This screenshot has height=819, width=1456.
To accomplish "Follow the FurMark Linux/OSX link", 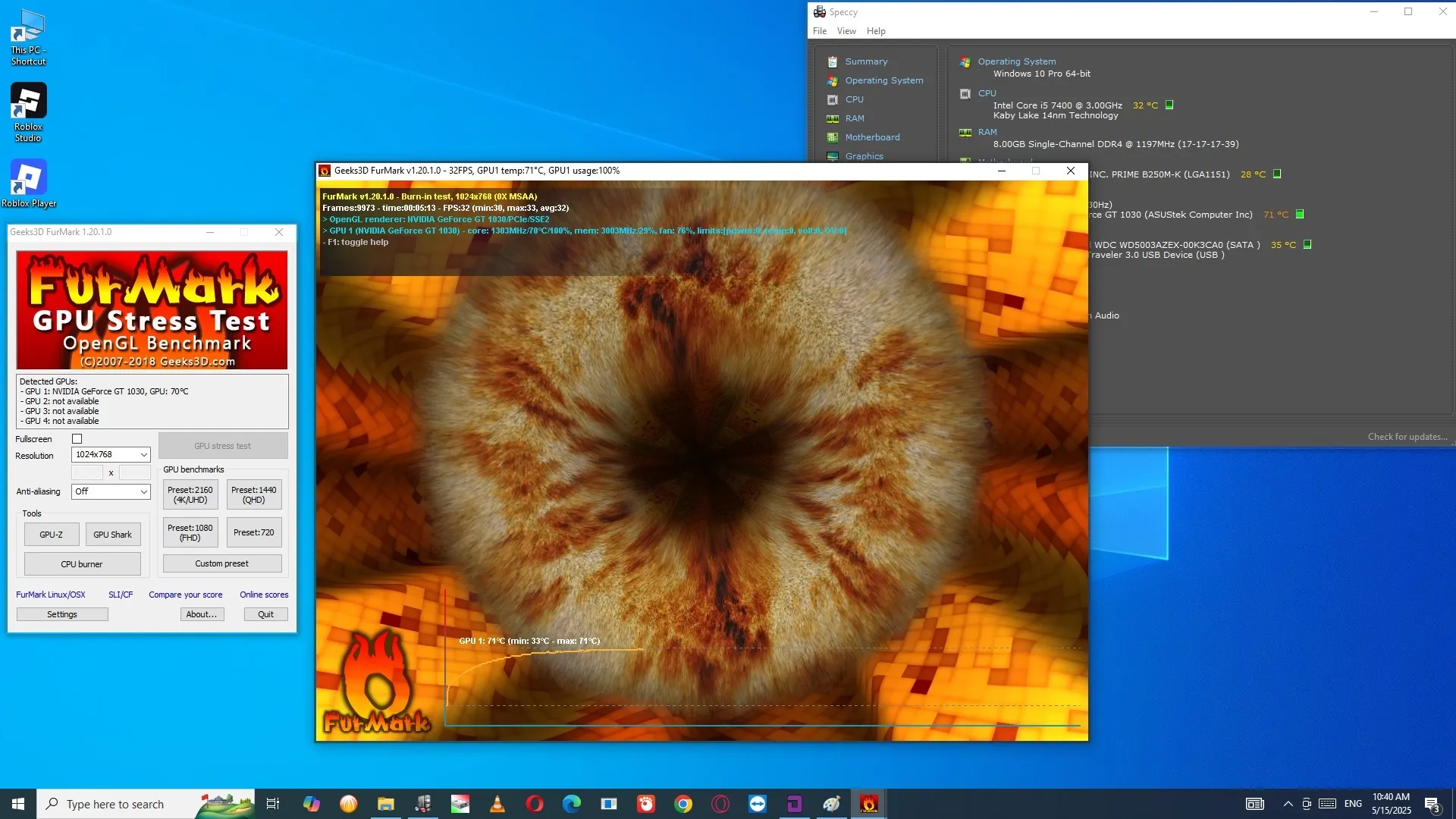I will coord(51,595).
